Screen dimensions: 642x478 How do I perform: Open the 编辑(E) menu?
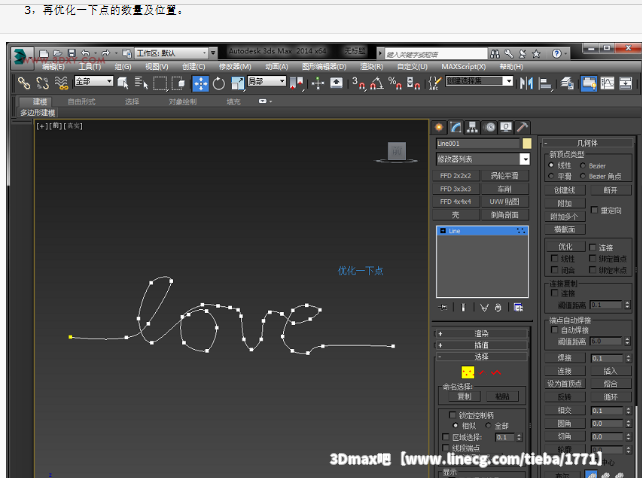pyautogui.click(x=53, y=66)
